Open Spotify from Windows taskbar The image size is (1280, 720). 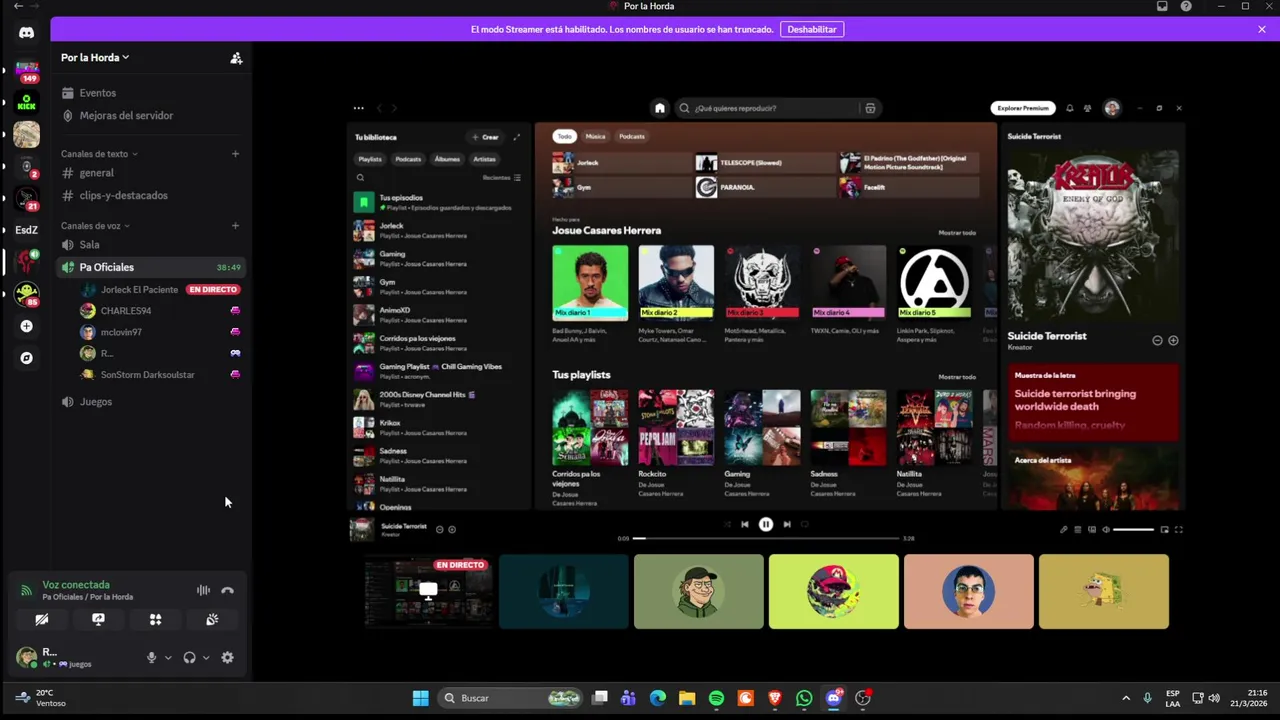coord(716,698)
